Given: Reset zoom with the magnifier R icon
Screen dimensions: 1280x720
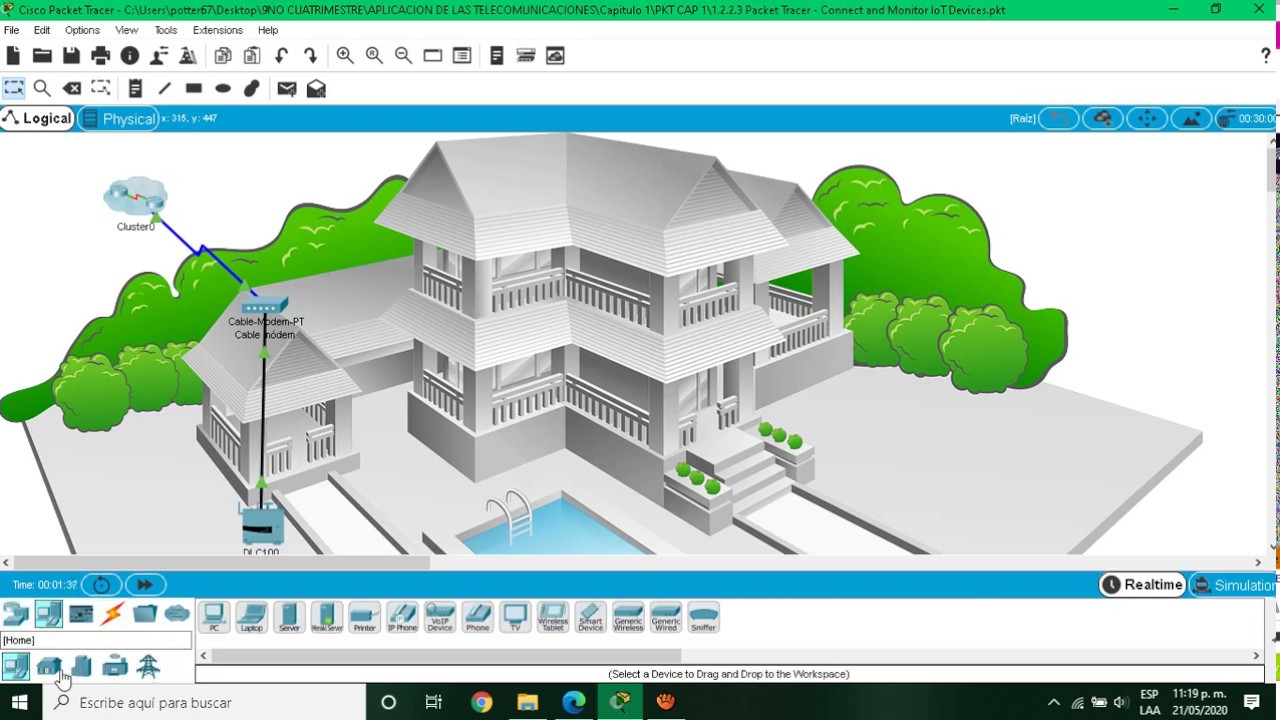Looking at the screenshot, I should pos(374,56).
